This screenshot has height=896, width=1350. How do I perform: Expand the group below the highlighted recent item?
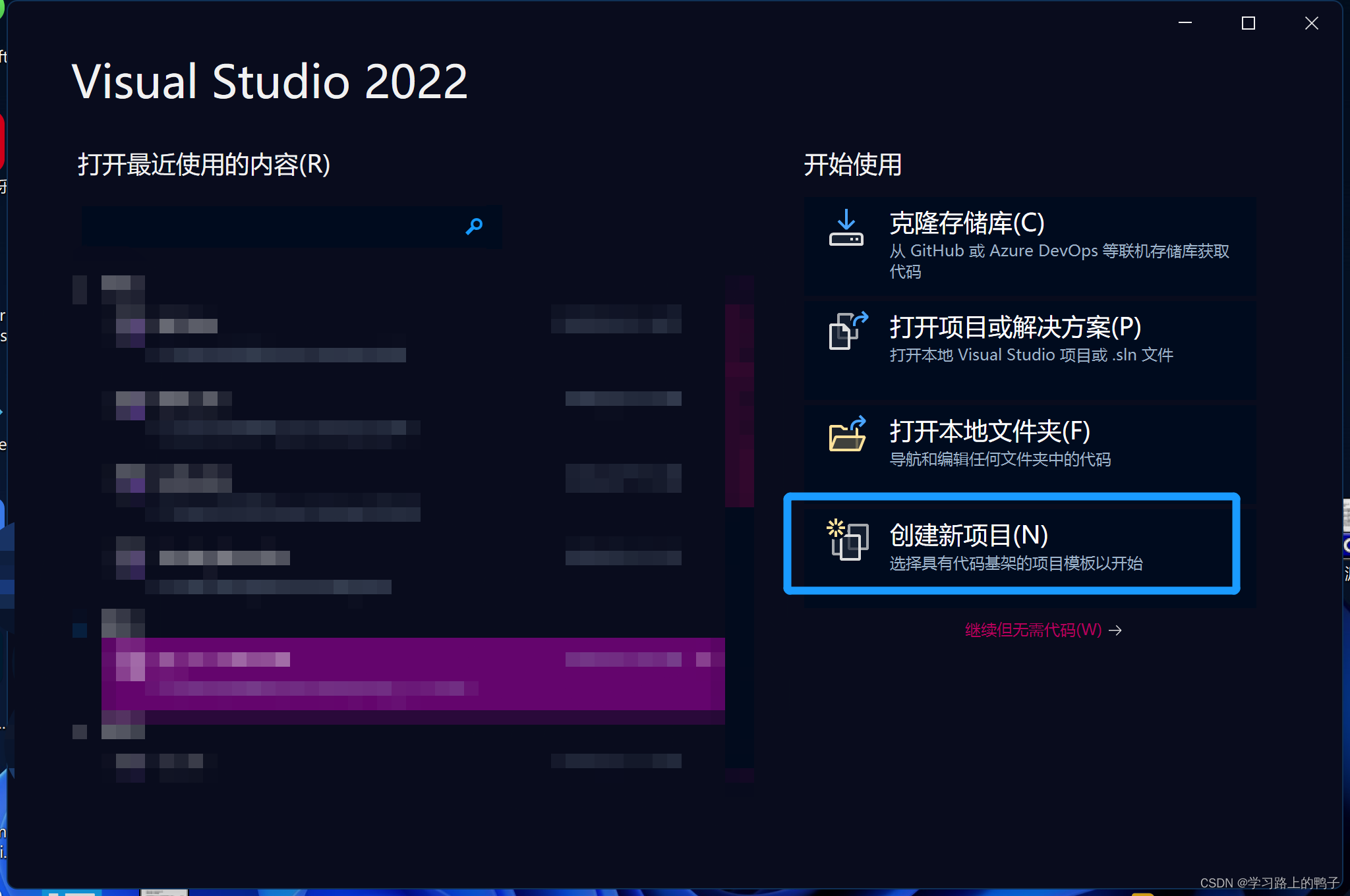80,732
